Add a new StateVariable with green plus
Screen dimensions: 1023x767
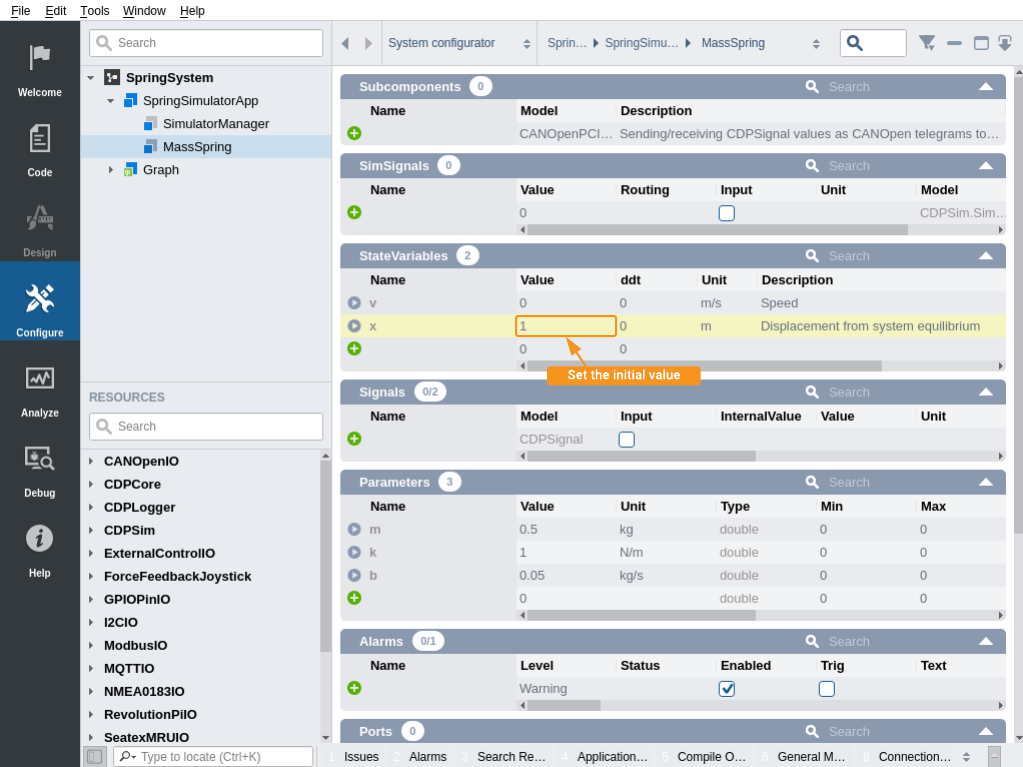pyautogui.click(x=354, y=349)
